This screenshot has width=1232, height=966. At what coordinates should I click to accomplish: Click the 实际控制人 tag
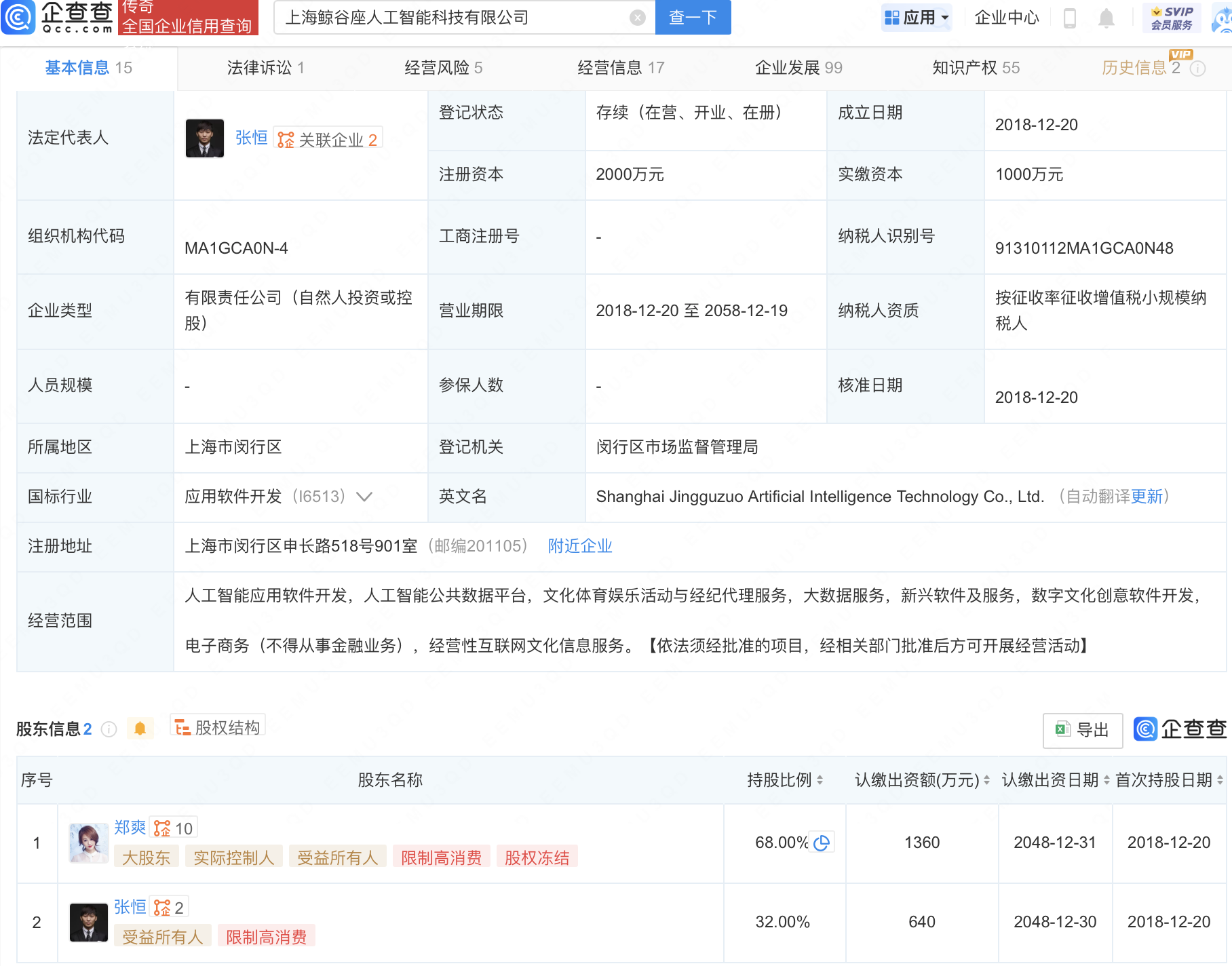tap(234, 857)
